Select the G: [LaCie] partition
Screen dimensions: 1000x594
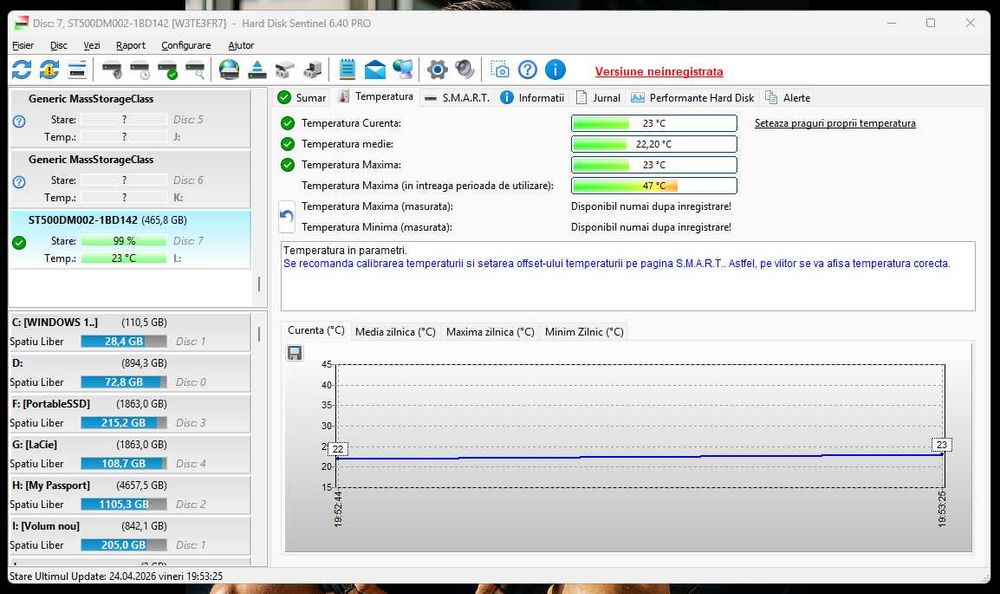[x=129, y=454]
